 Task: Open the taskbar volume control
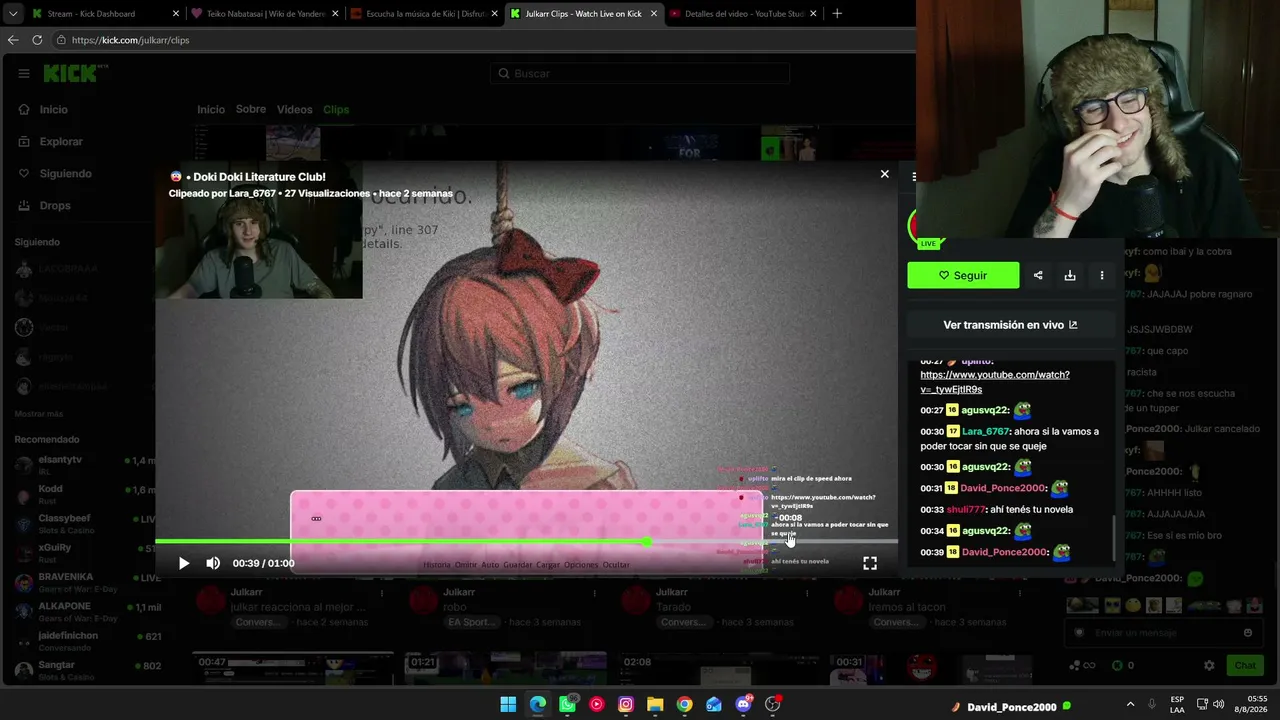pyautogui.click(x=1219, y=705)
